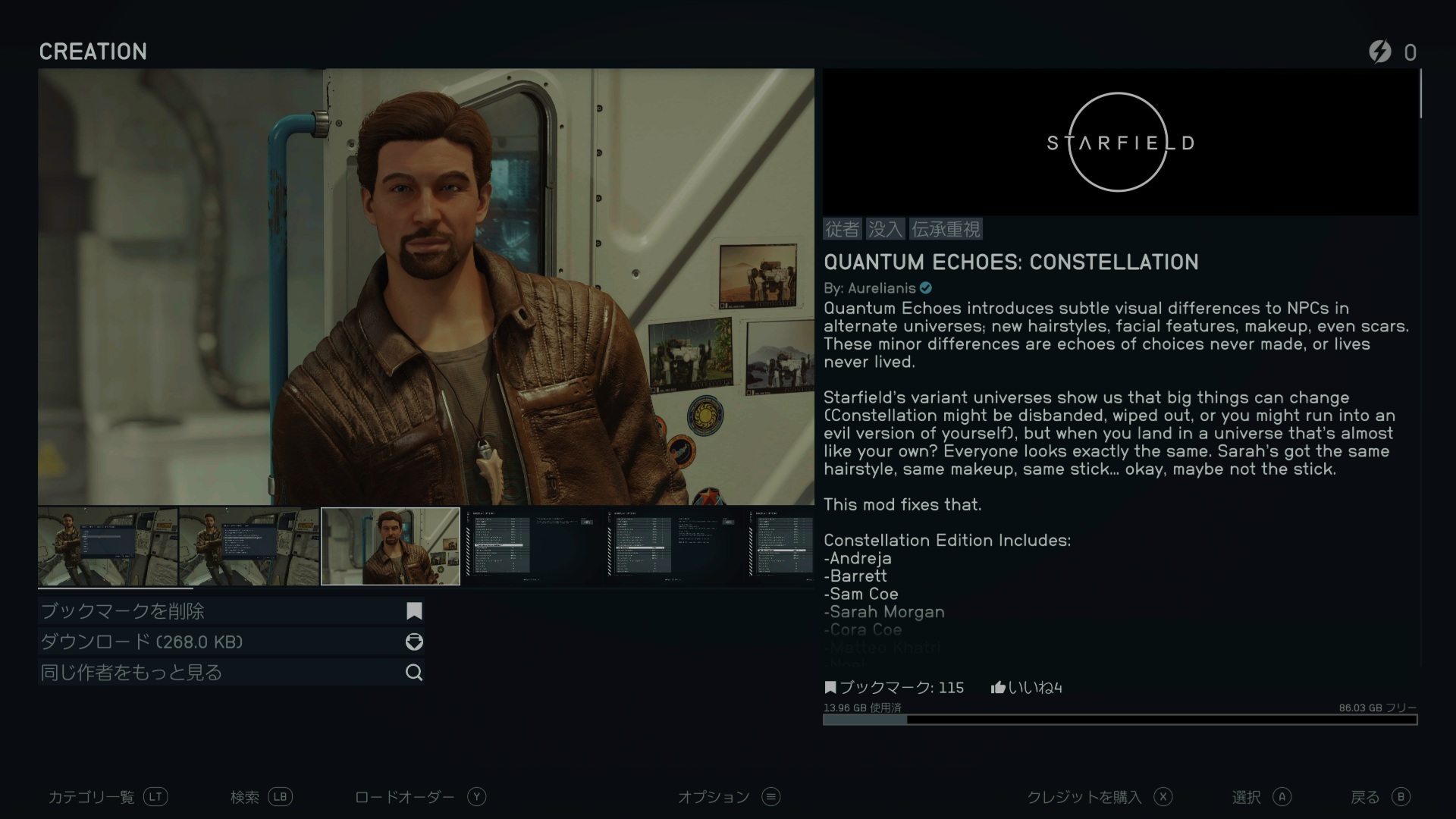The image size is (1456, 819).
Task: Click the bookmark icon beside ブックマークを削除
Action: (414, 611)
